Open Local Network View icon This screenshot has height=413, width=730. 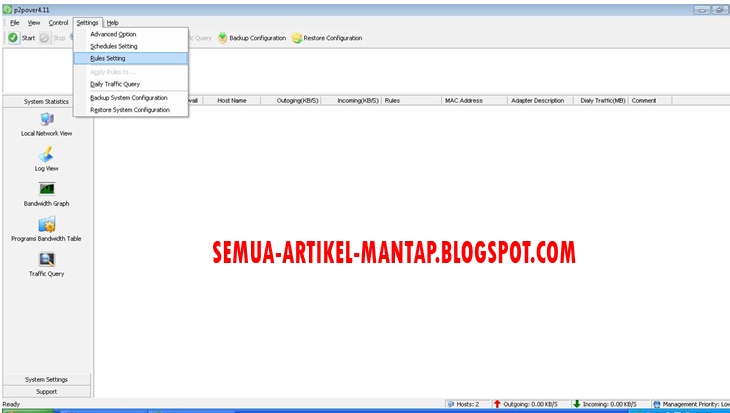[x=47, y=120]
